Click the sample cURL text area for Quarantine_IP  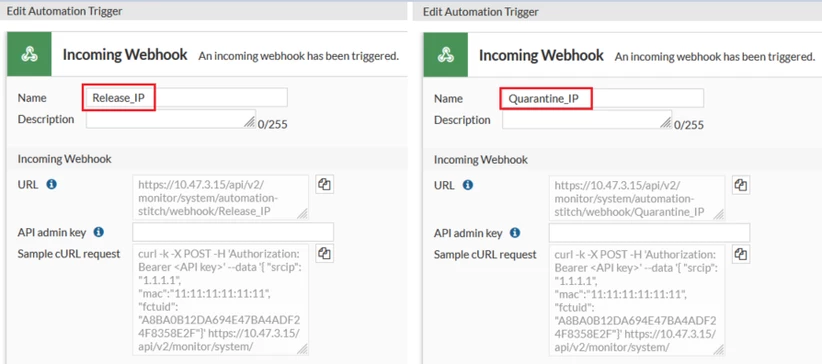[x=636, y=300]
